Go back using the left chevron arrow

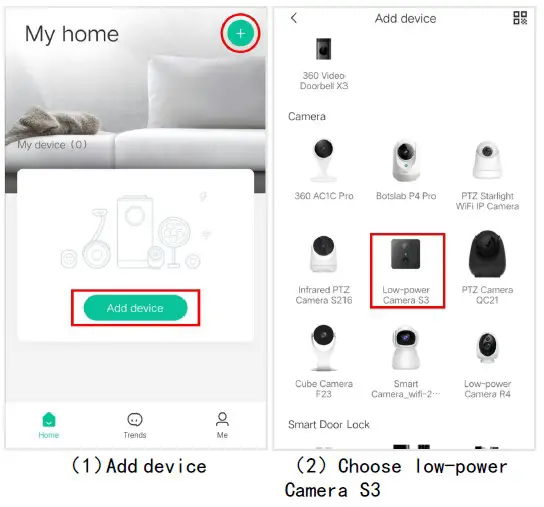coord(294,18)
